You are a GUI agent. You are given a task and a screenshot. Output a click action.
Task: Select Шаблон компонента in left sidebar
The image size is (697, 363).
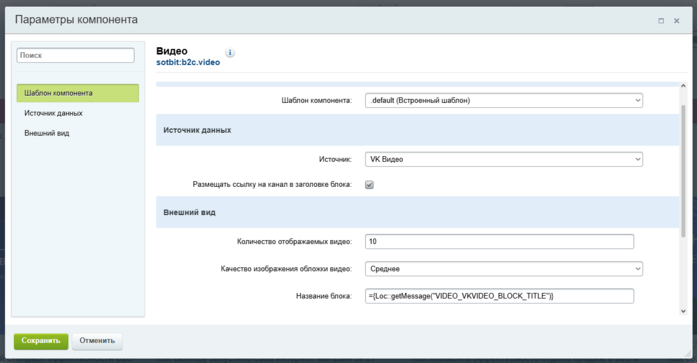78,93
